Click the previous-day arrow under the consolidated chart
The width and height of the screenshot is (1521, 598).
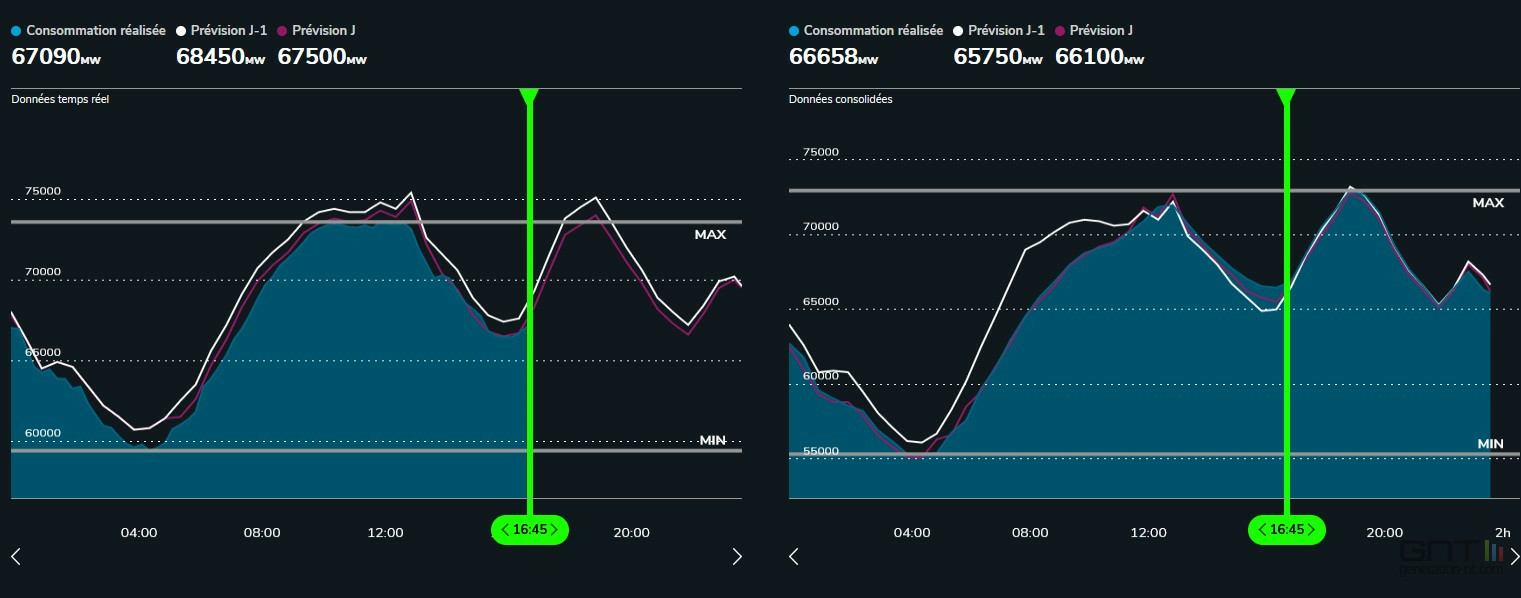tap(794, 557)
